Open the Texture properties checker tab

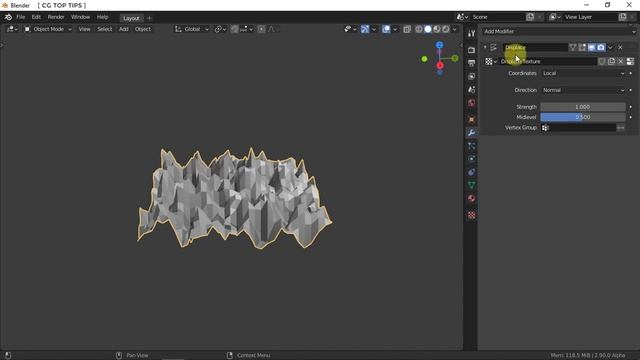pyautogui.click(x=471, y=215)
